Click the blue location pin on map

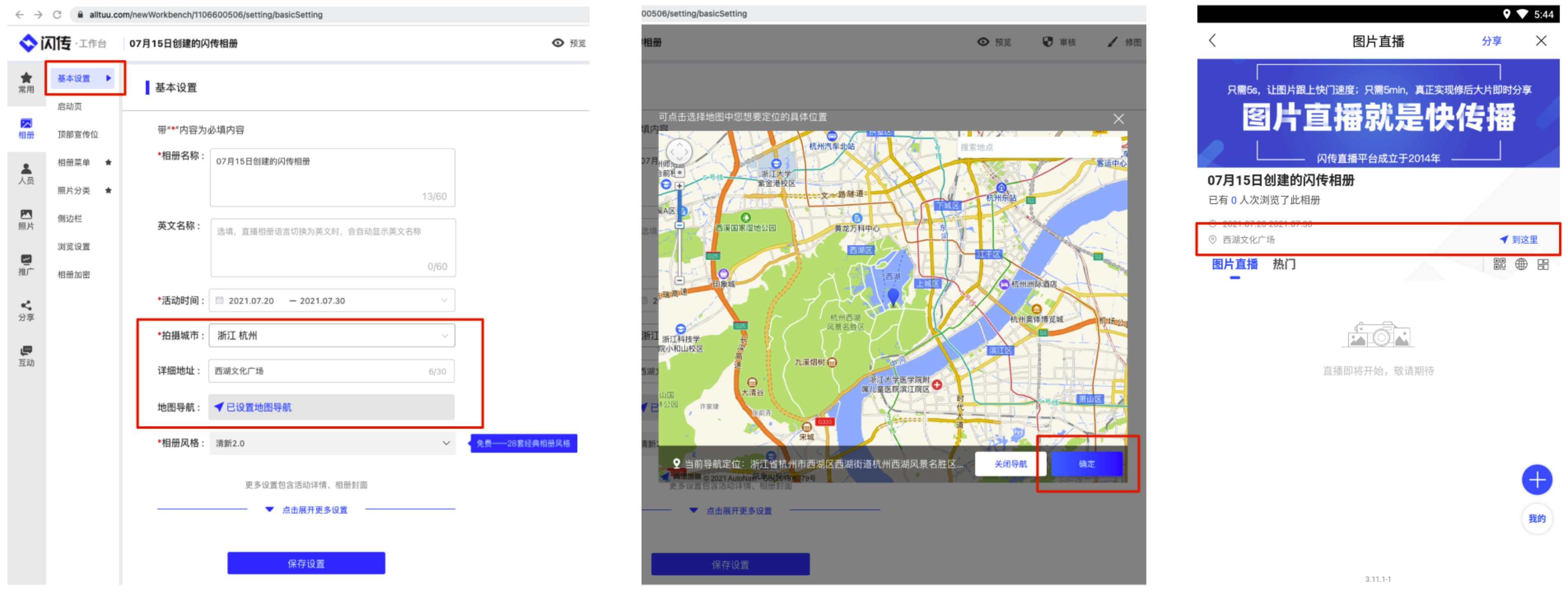(x=893, y=297)
